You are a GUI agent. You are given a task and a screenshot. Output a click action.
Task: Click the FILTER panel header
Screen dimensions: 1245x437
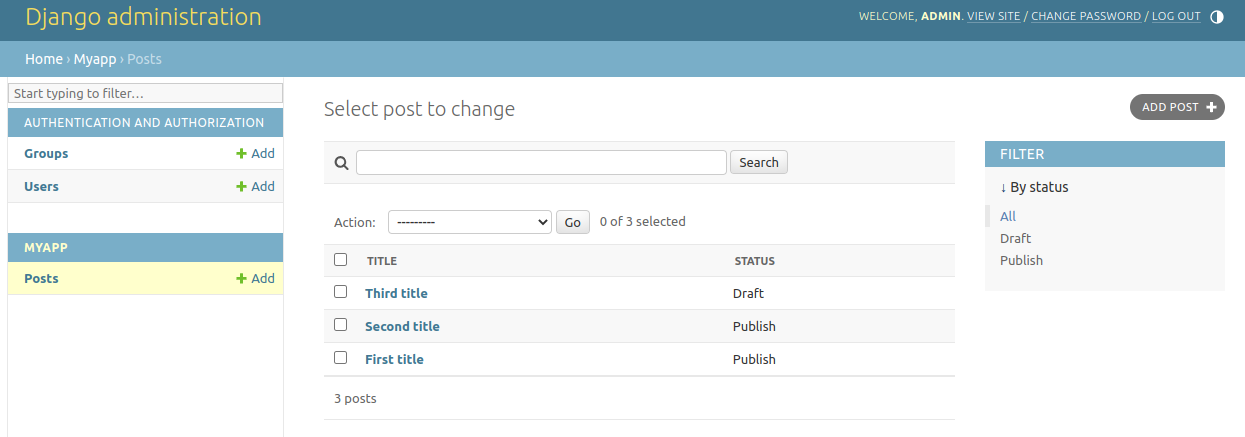click(x=1105, y=154)
